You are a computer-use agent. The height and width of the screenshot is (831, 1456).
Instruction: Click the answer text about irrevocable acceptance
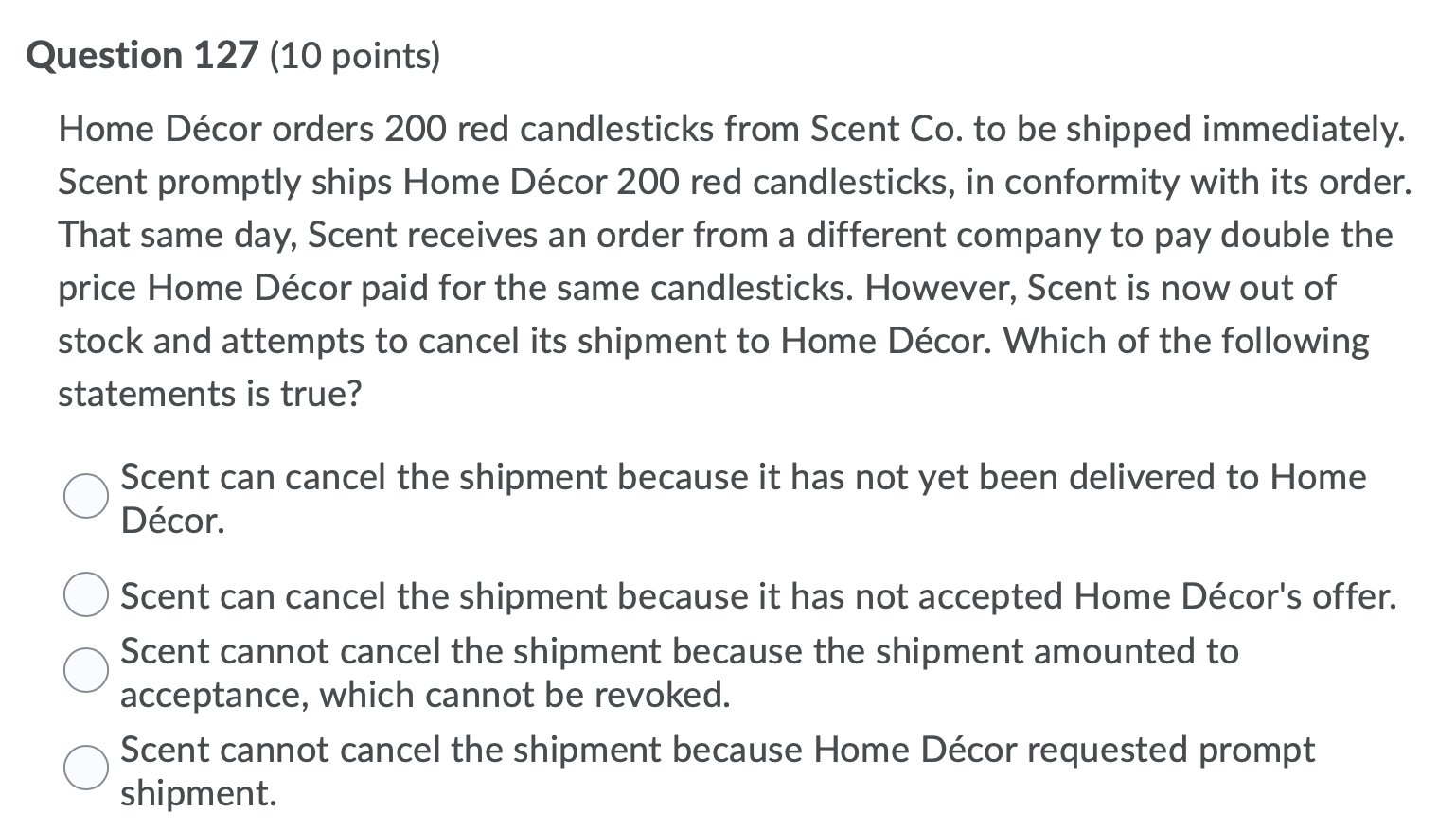(x=680, y=651)
